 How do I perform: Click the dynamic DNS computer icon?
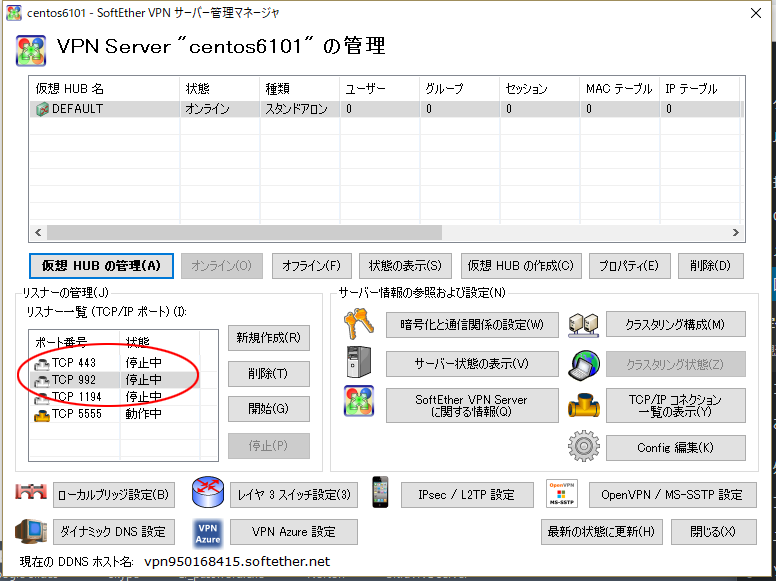coord(30,531)
